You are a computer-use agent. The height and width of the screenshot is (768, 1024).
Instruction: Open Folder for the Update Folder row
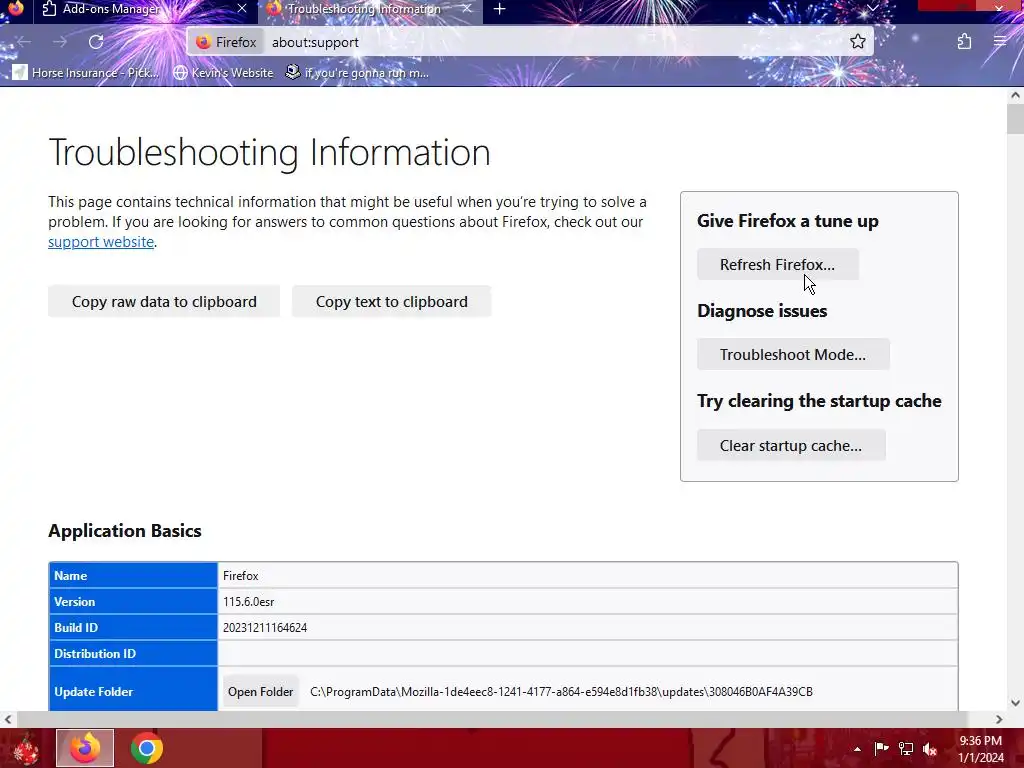[261, 692]
